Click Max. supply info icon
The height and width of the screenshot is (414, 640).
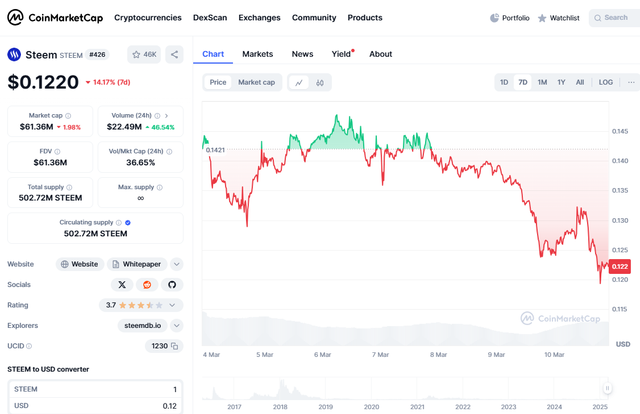coord(160,187)
